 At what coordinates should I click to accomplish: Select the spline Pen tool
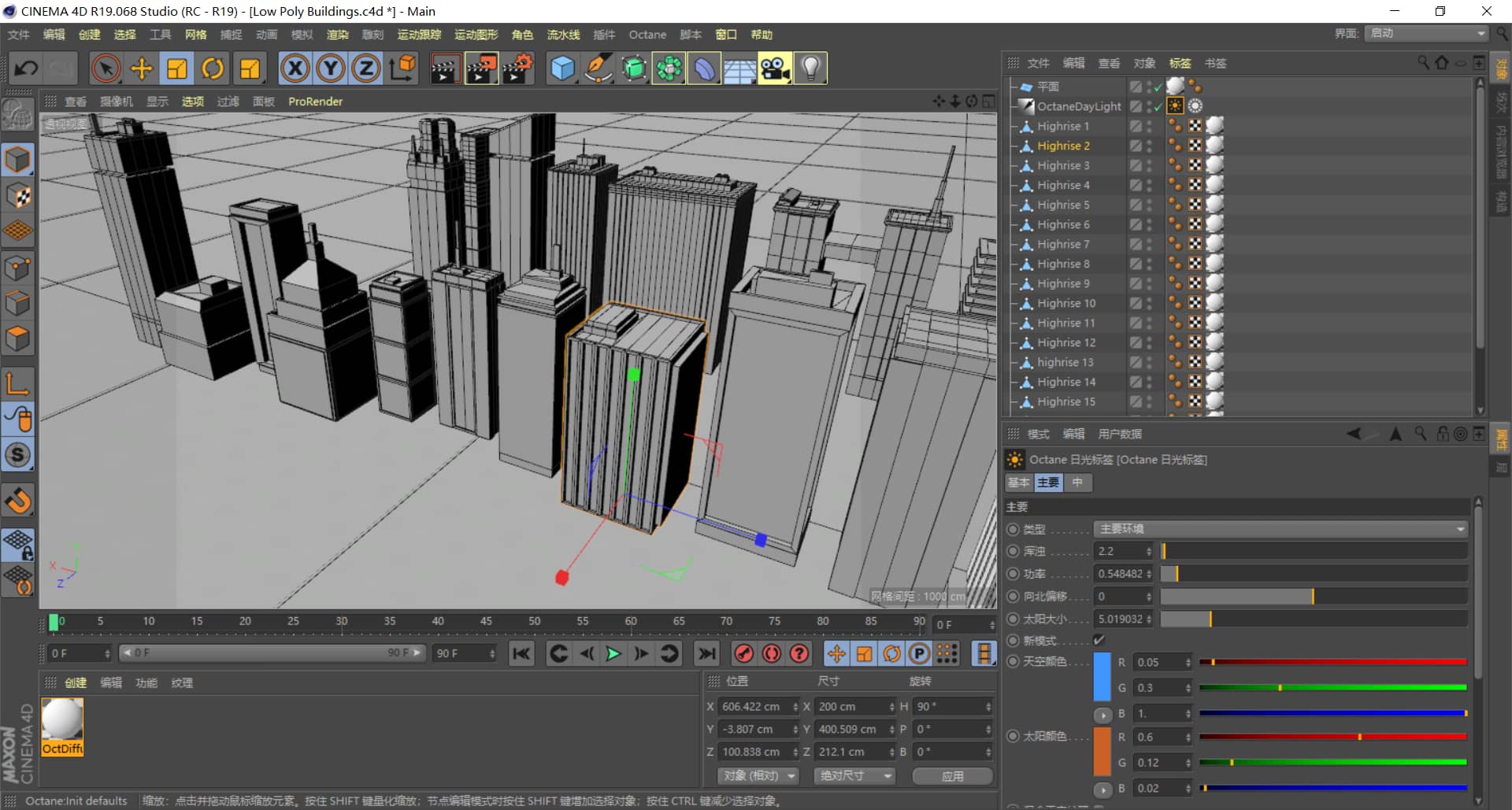[598, 68]
